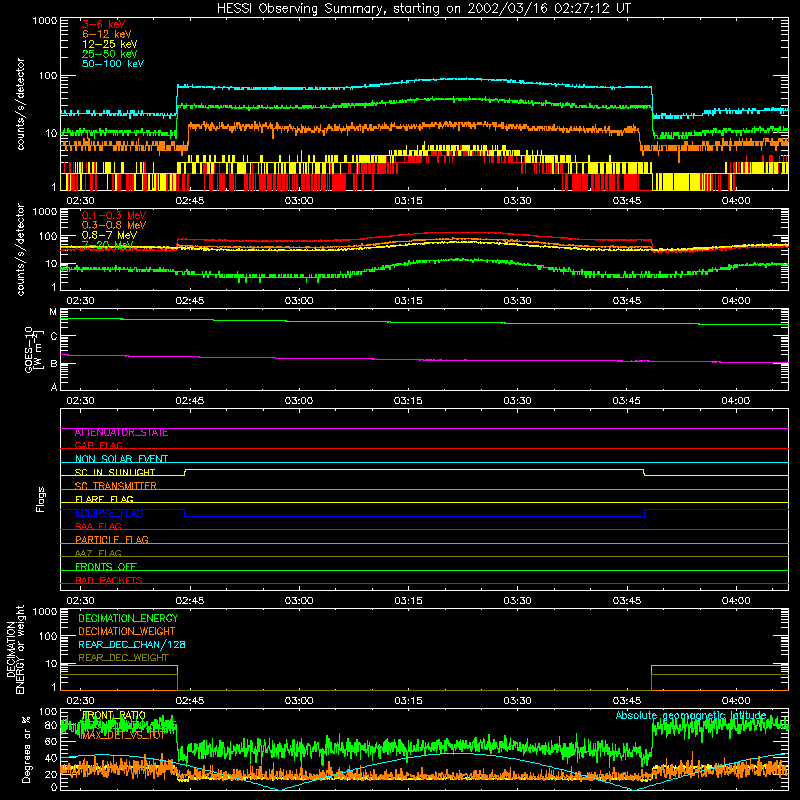Select the DECIMATION_WEIGHT legend label
The height and width of the screenshot is (800, 800).
pos(127,632)
